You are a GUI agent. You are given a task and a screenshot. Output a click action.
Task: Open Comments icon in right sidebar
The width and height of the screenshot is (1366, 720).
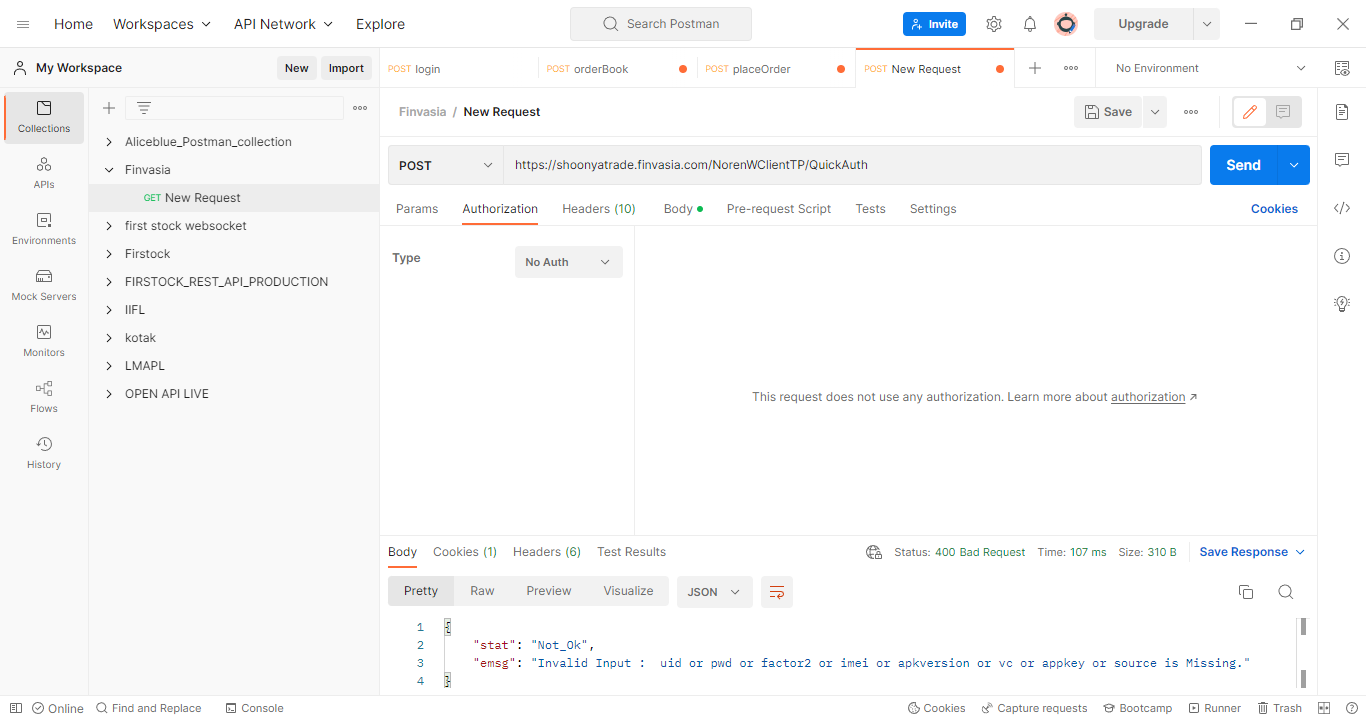click(1342, 160)
